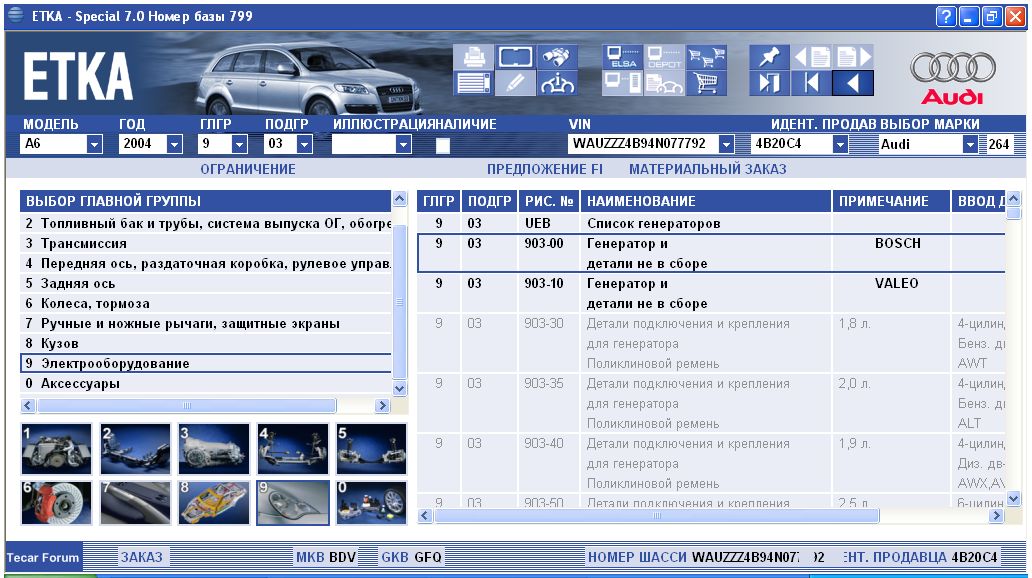
Task: Select the Список генераторов row
Action: 711,224
